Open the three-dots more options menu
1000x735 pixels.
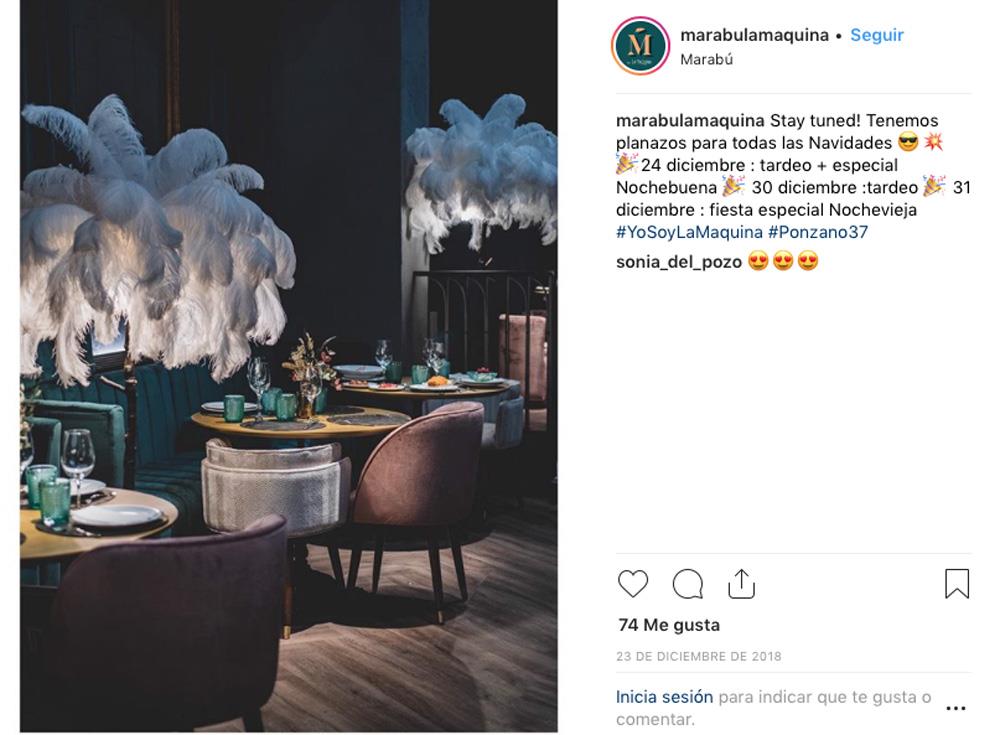pos(955,708)
